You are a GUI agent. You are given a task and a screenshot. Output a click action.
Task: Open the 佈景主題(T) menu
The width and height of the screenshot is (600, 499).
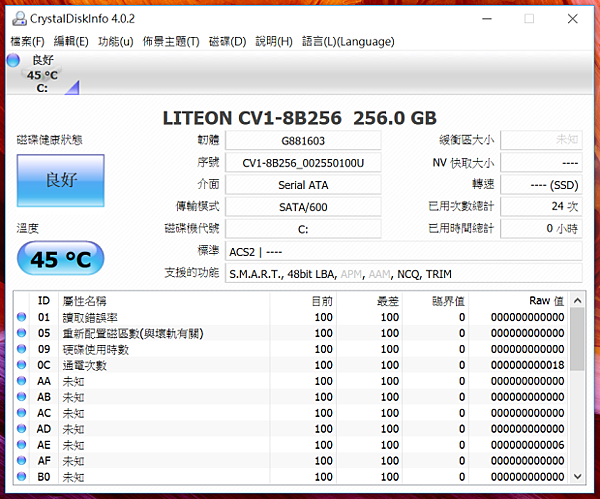click(171, 41)
